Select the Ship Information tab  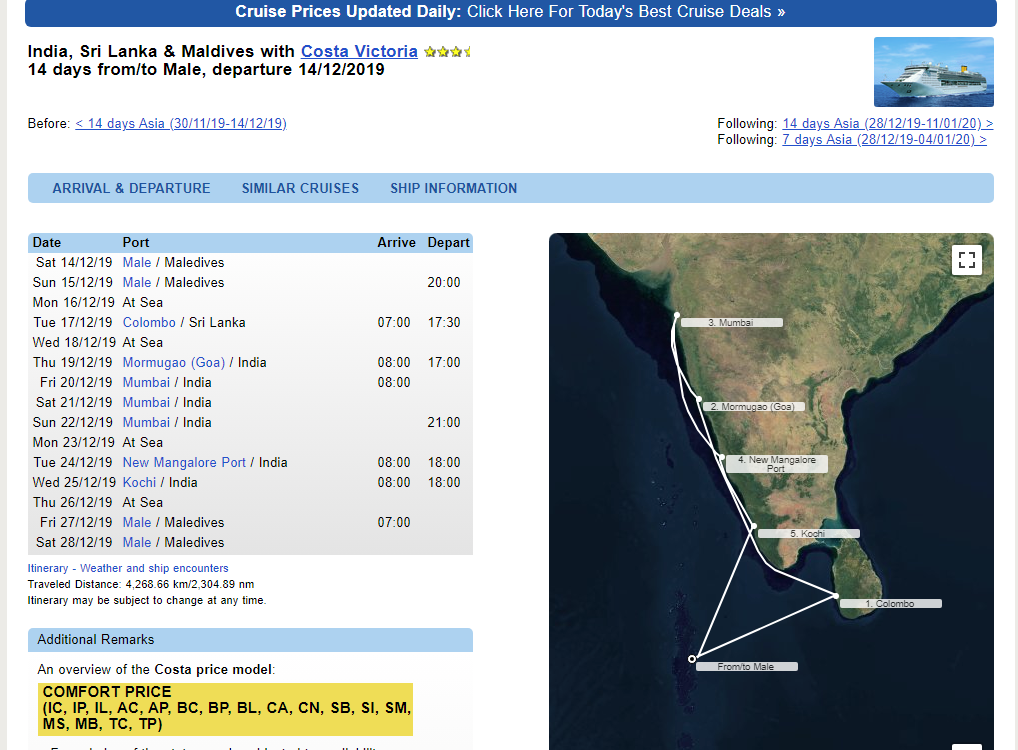pyautogui.click(x=453, y=188)
